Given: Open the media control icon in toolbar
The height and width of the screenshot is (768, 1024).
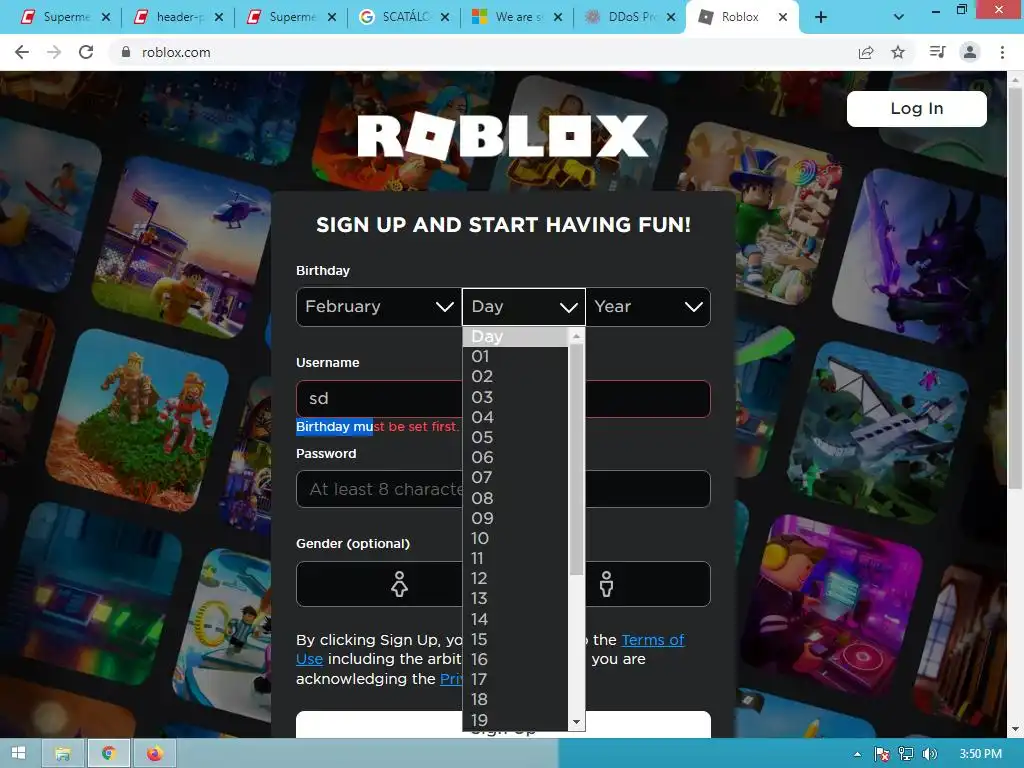Looking at the screenshot, I should click(x=937, y=52).
